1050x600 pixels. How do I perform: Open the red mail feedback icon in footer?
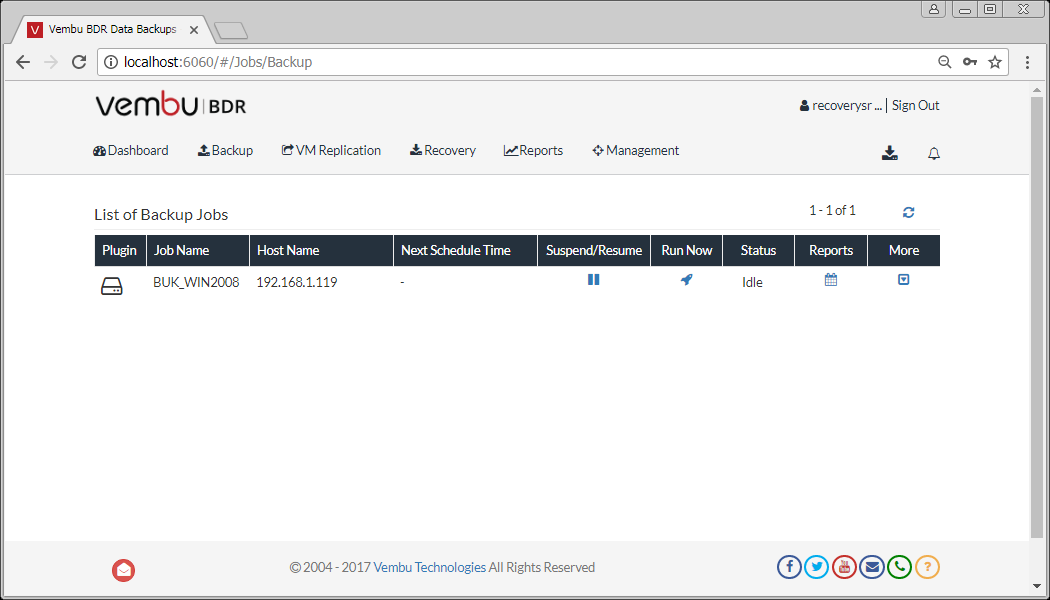tap(123, 570)
